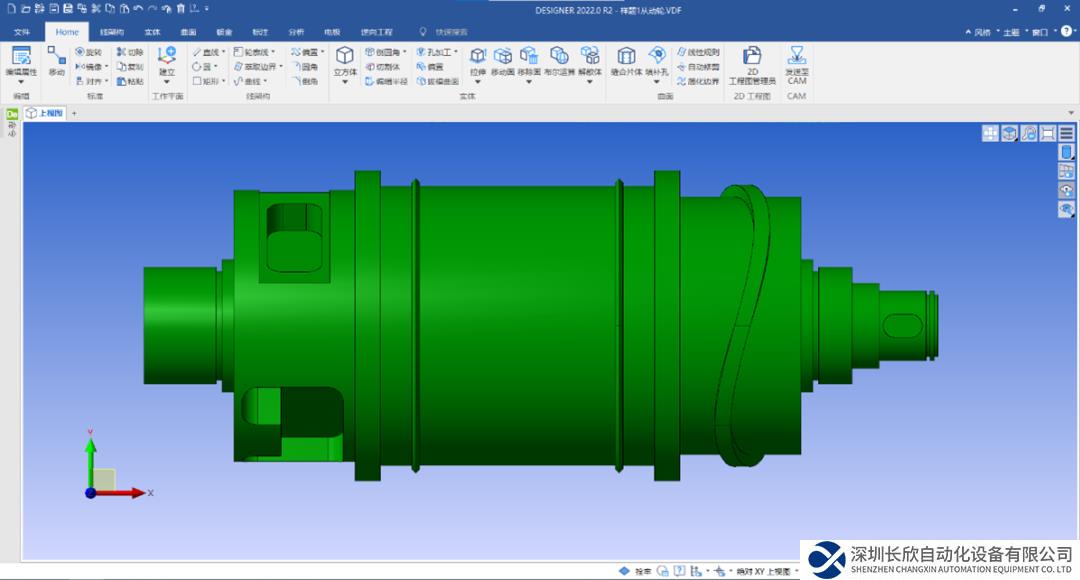1080x580 pixels.
Task: Toggle the hamburger panel button at viewport corner
Action: click(1067, 133)
